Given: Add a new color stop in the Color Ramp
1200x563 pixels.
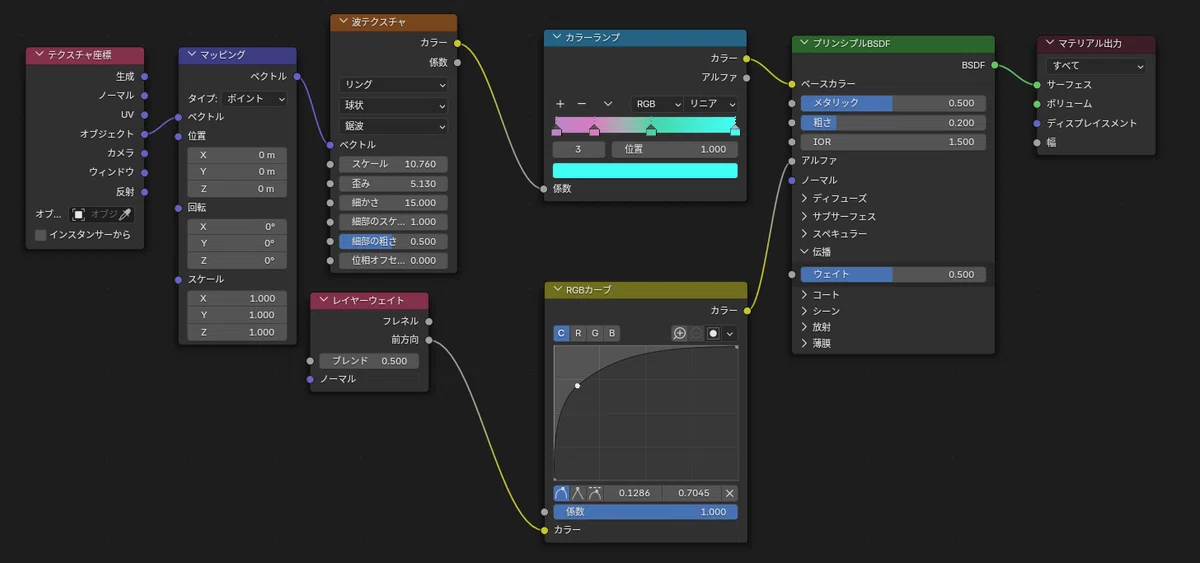Looking at the screenshot, I should point(560,104).
